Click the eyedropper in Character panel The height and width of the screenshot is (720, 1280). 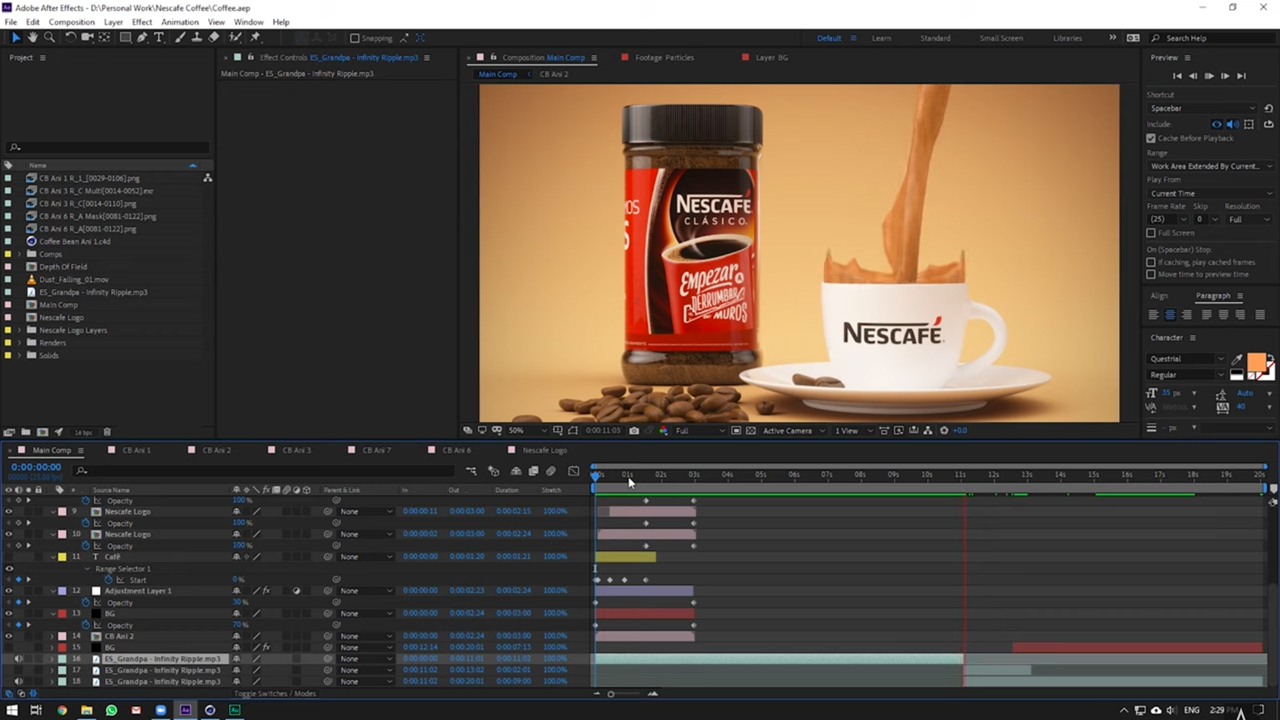point(1237,359)
